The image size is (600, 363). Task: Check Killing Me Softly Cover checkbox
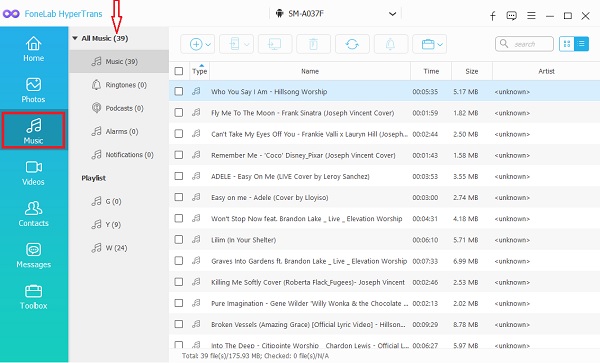179,282
